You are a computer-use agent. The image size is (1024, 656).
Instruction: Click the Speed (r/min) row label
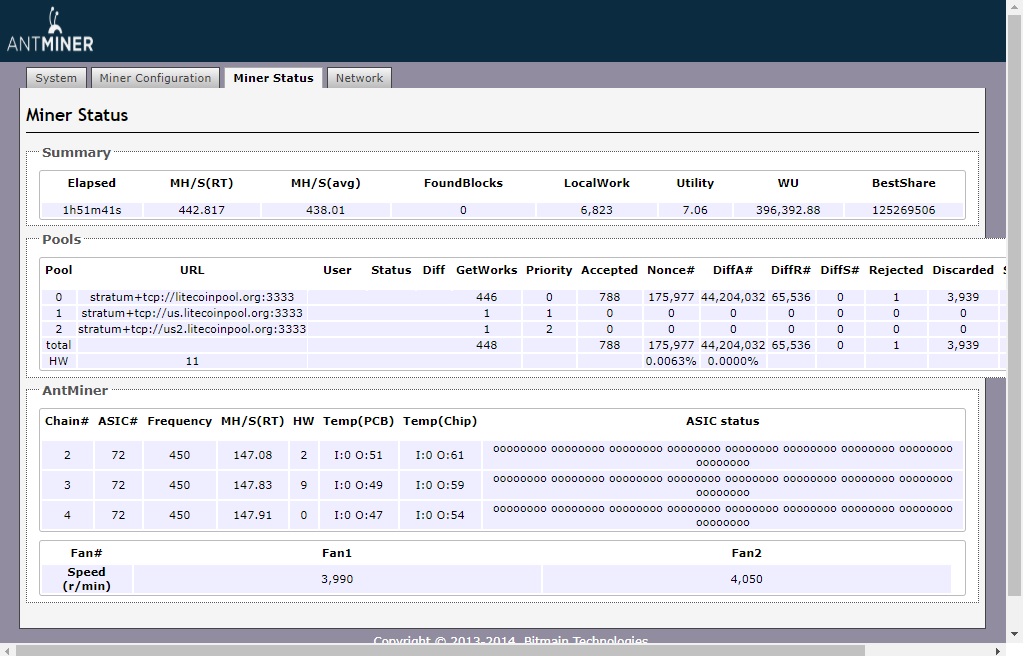click(86, 579)
